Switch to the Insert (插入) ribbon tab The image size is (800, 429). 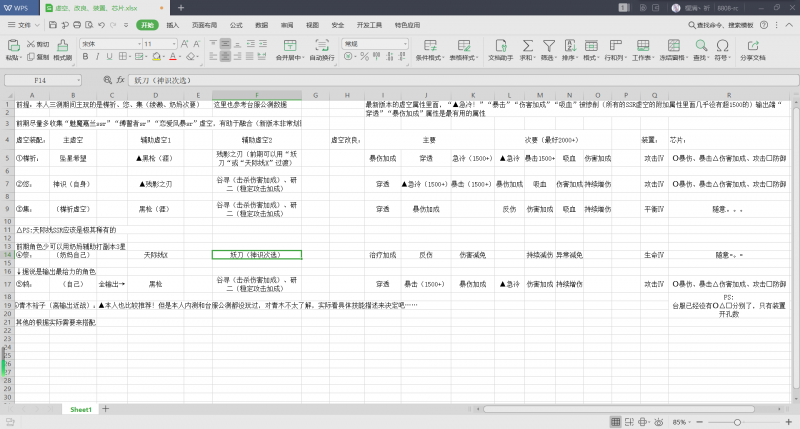pyautogui.click(x=173, y=23)
